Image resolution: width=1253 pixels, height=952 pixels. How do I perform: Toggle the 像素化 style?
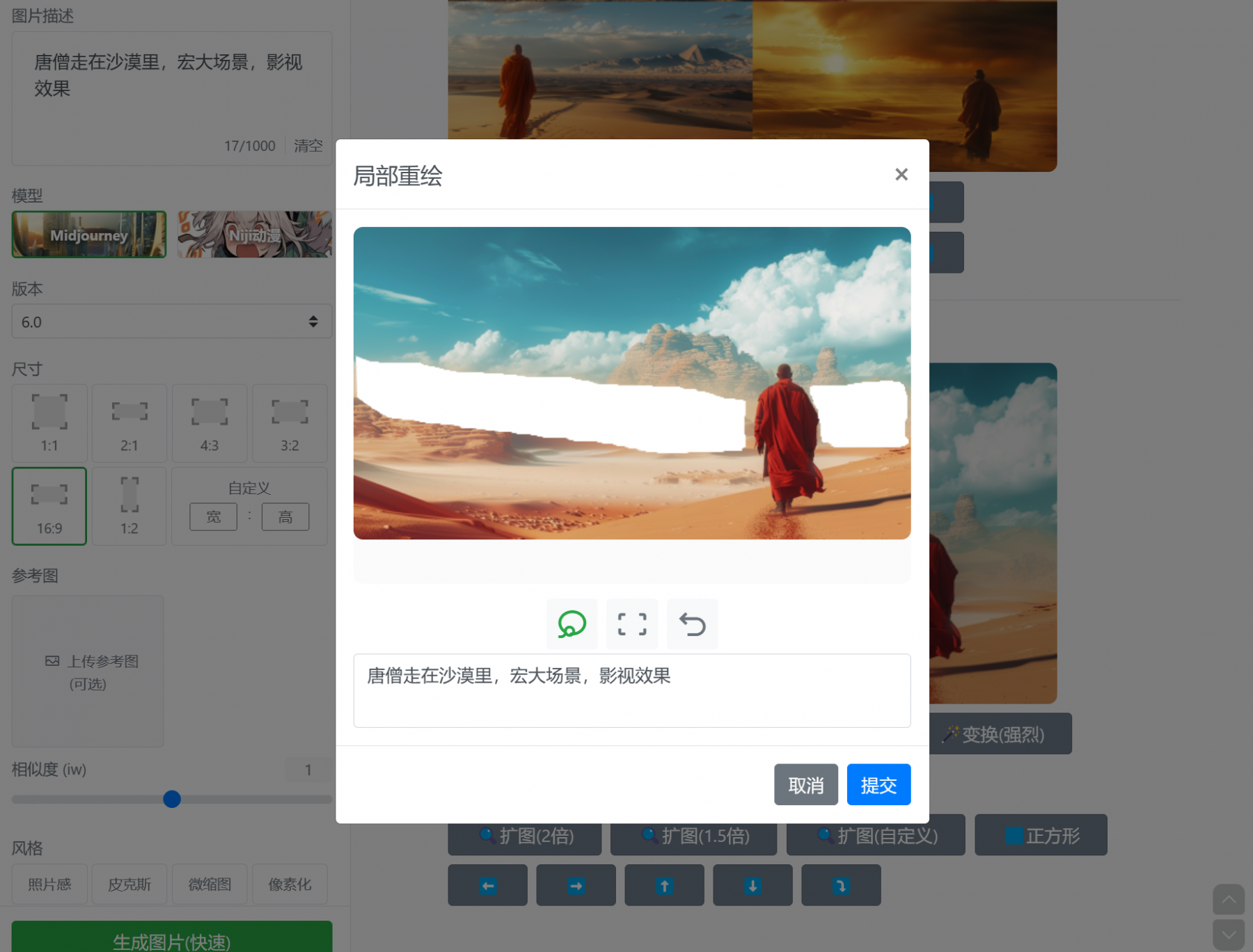point(290,884)
